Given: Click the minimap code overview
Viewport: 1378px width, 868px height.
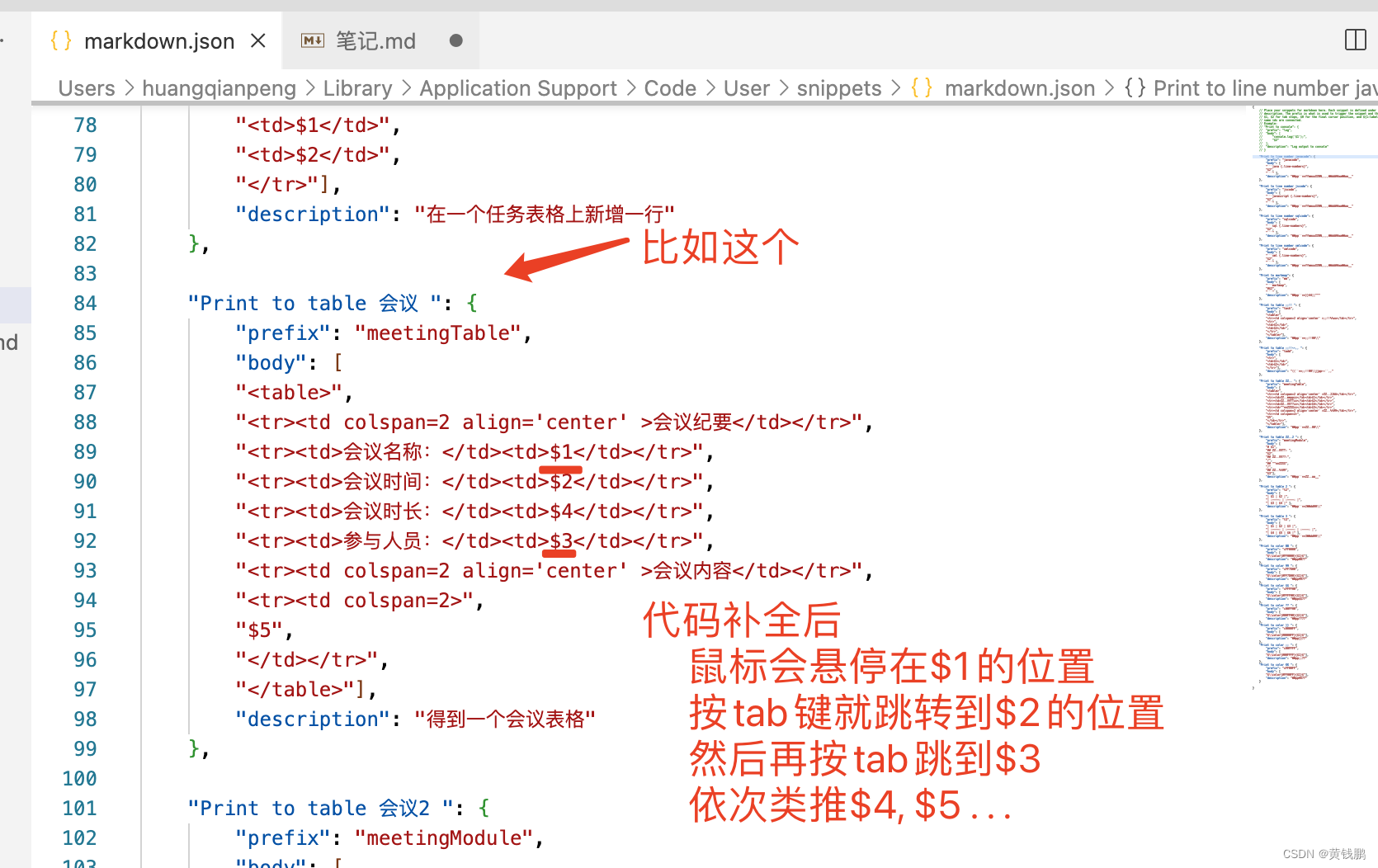Looking at the screenshot, I should [x=1314, y=396].
